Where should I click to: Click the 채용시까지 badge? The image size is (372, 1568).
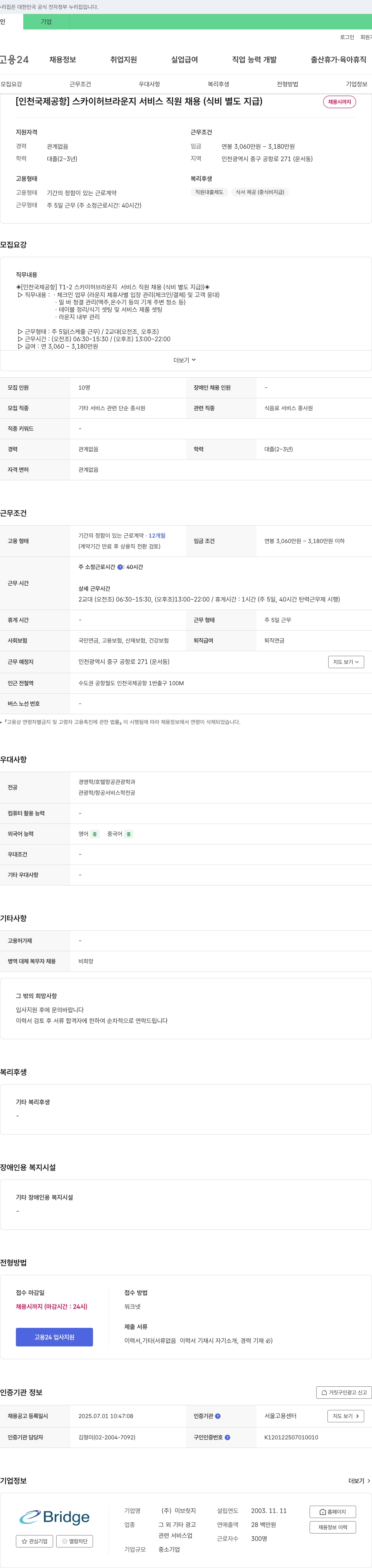click(x=340, y=101)
